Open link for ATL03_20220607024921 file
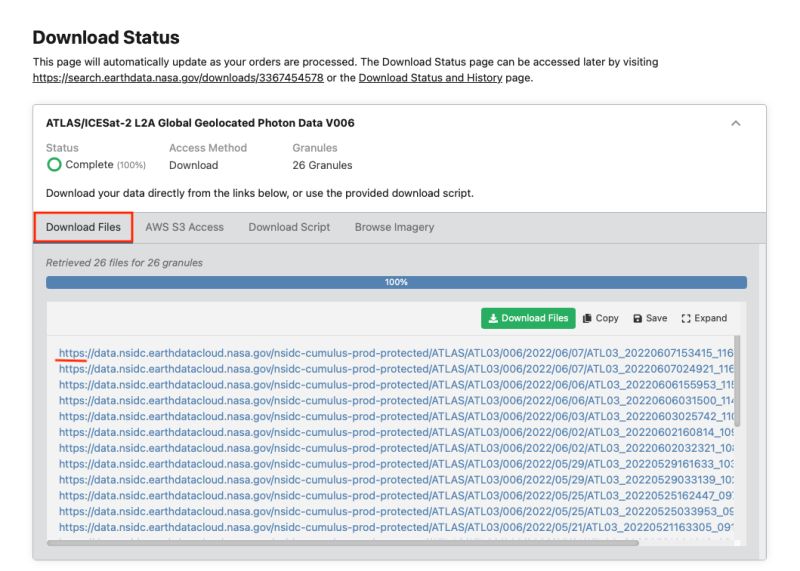Screen dimensions: 800x571 tap(396, 369)
